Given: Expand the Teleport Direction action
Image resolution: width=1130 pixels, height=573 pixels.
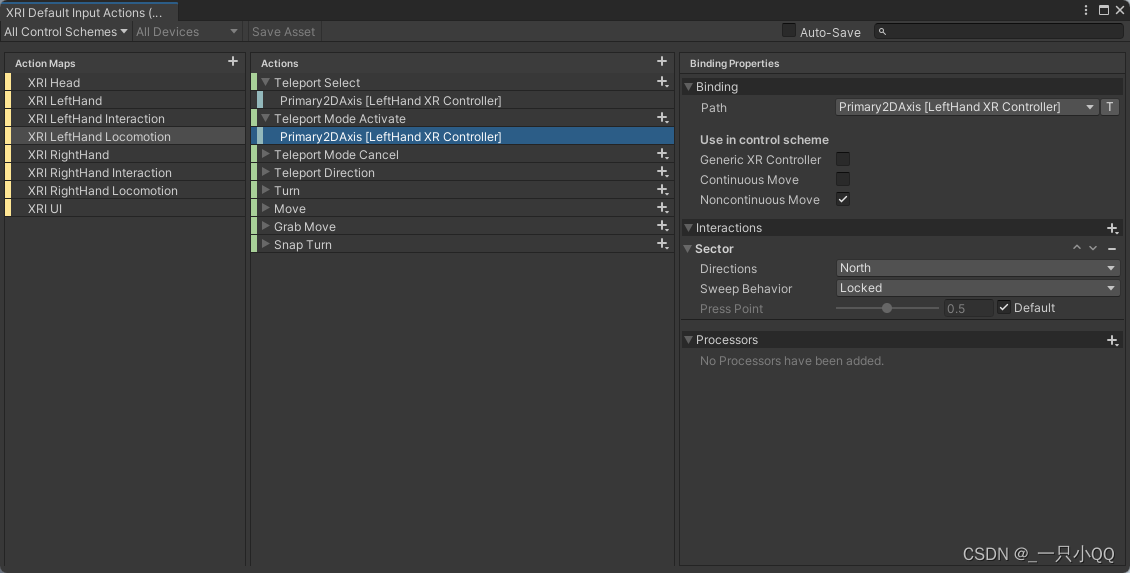Looking at the screenshot, I should (265, 172).
